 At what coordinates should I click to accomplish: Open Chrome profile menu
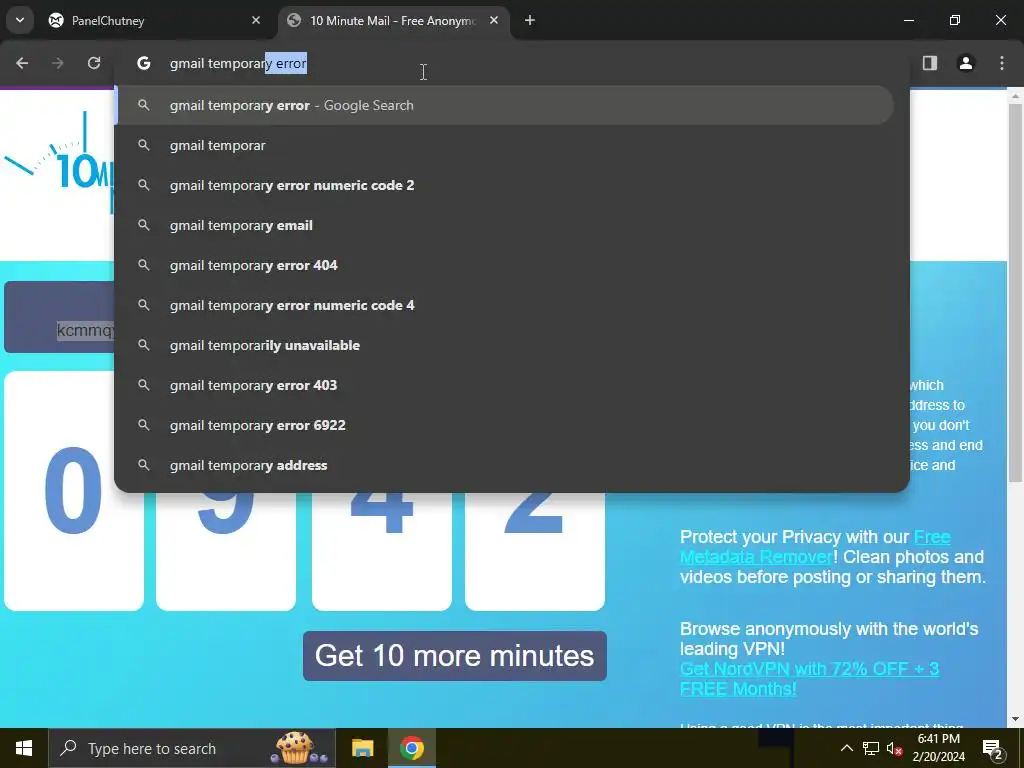click(966, 63)
